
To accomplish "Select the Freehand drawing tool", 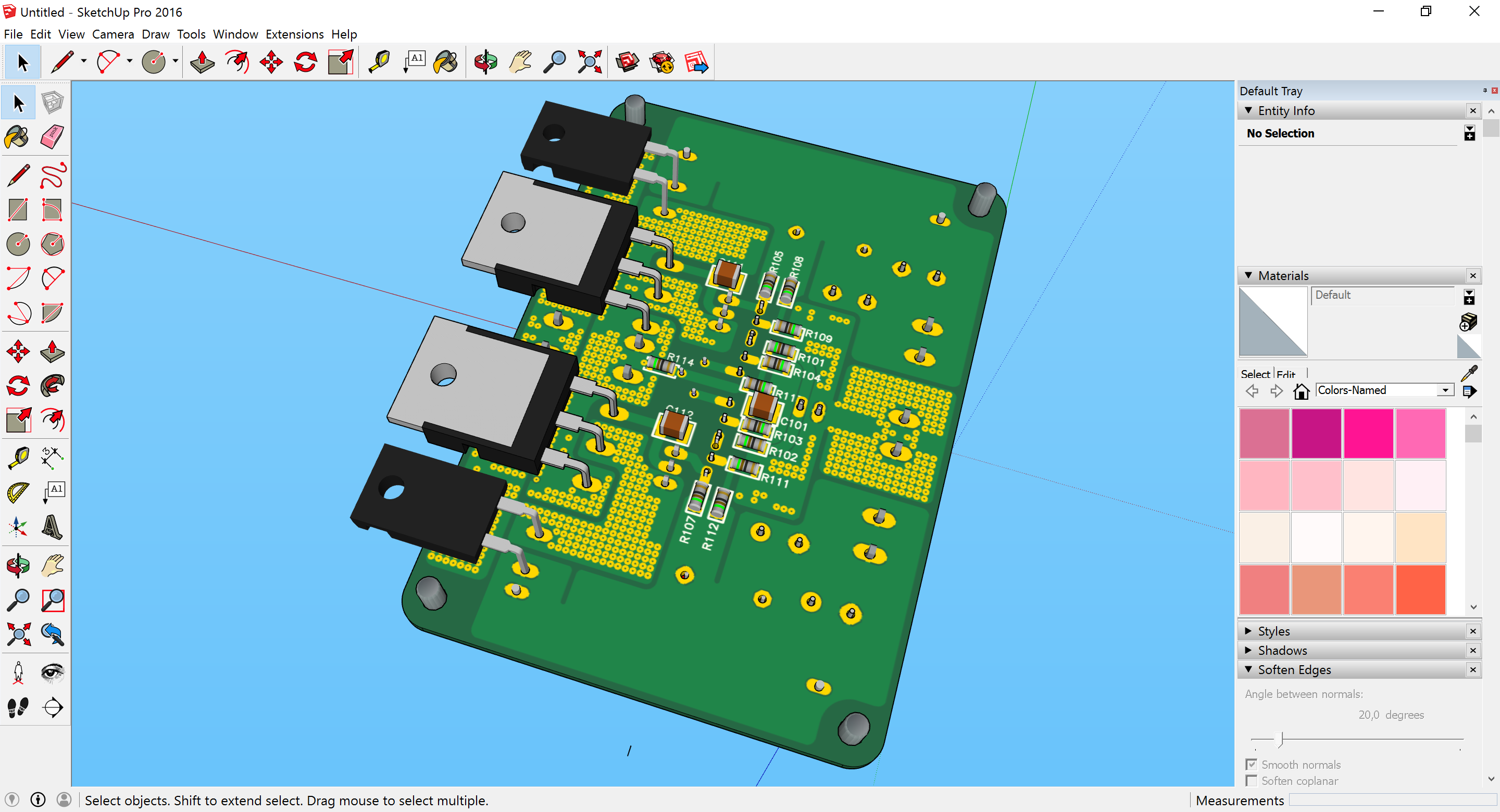I will (x=53, y=176).
